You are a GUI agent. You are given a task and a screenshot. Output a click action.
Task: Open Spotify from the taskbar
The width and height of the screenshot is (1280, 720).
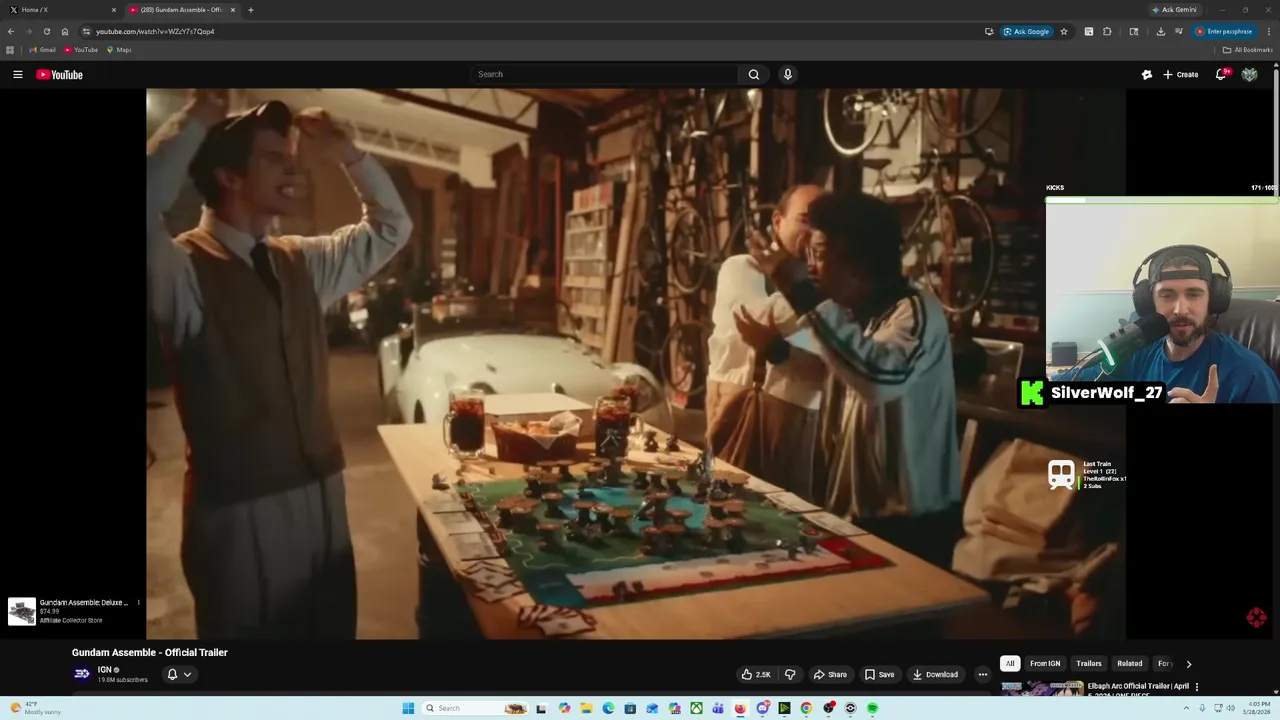pyautogui.click(x=872, y=708)
